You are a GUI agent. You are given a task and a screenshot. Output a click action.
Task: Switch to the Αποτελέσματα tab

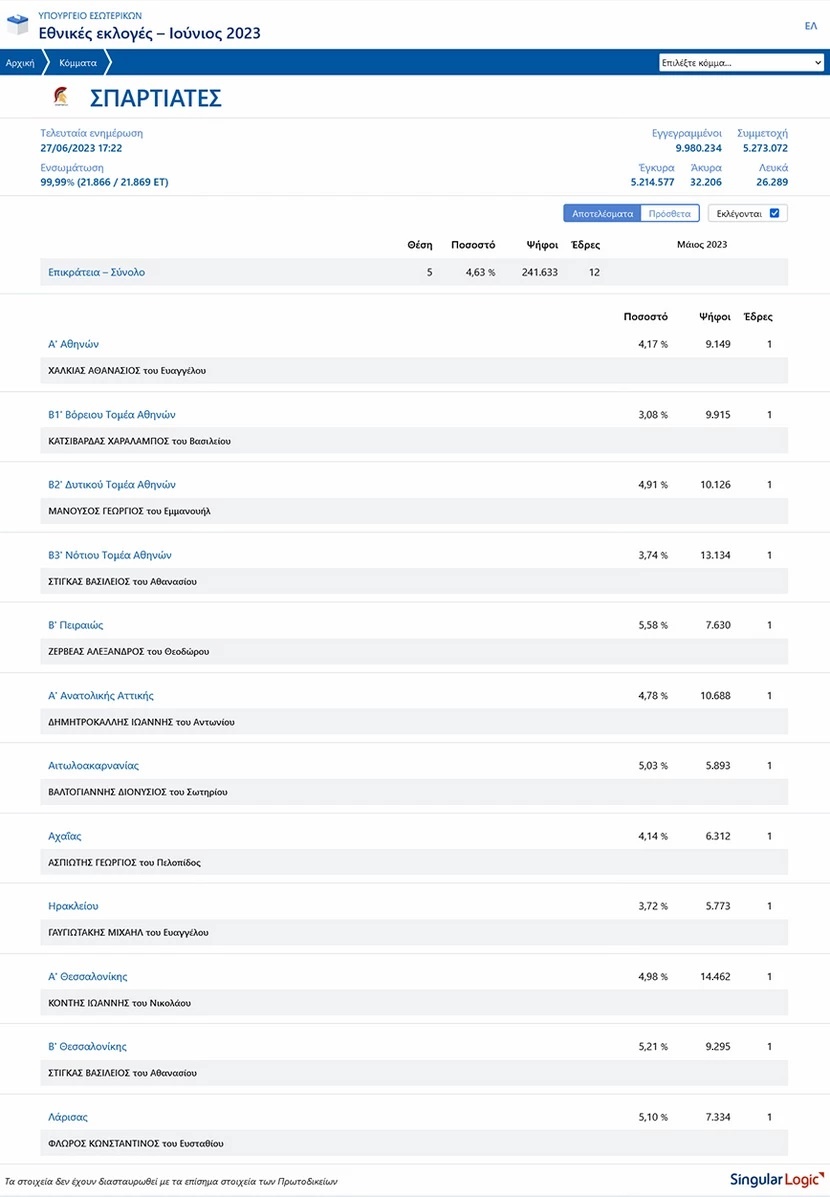click(x=602, y=213)
